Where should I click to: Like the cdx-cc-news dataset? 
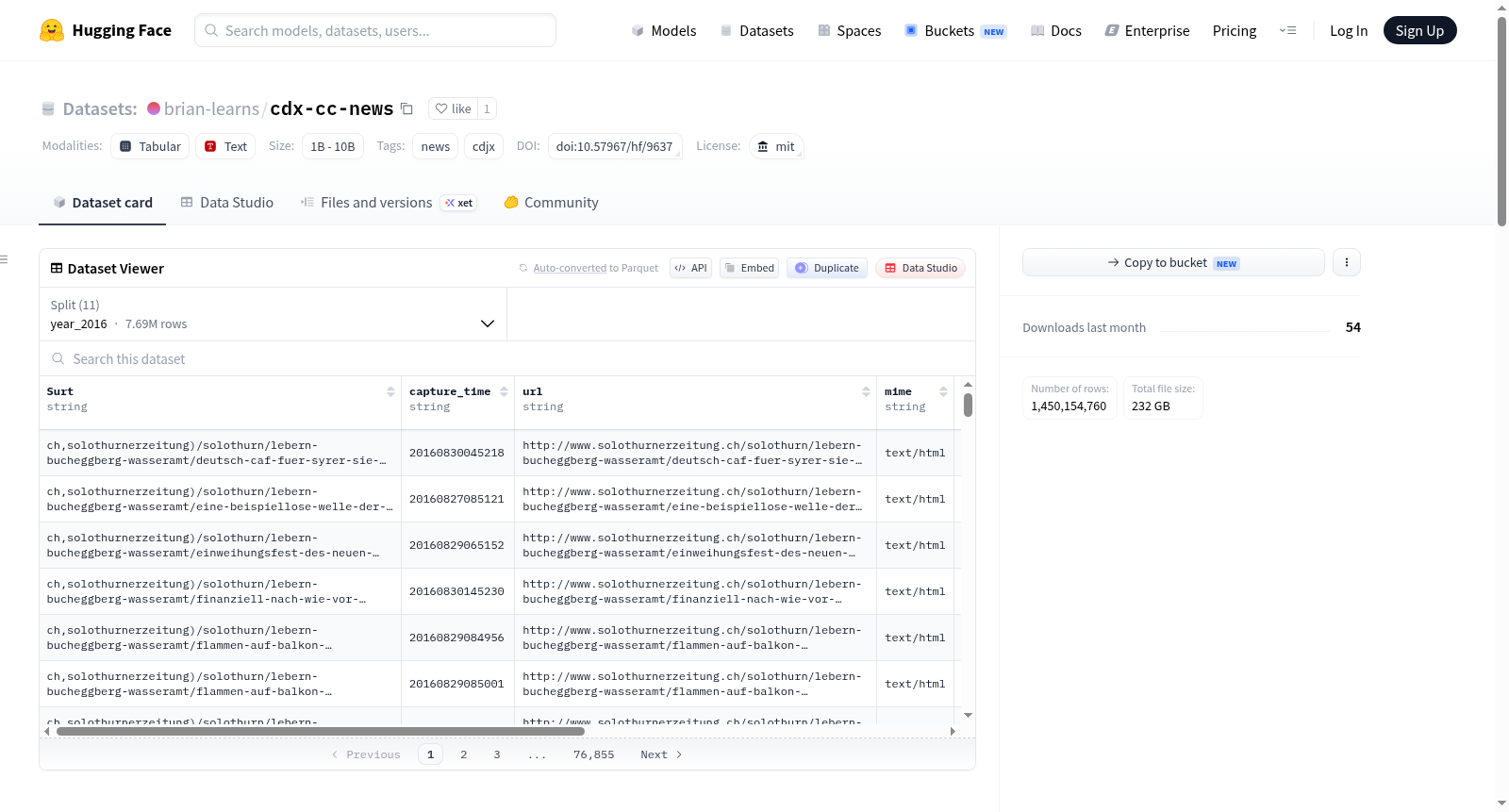[x=453, y=108]
